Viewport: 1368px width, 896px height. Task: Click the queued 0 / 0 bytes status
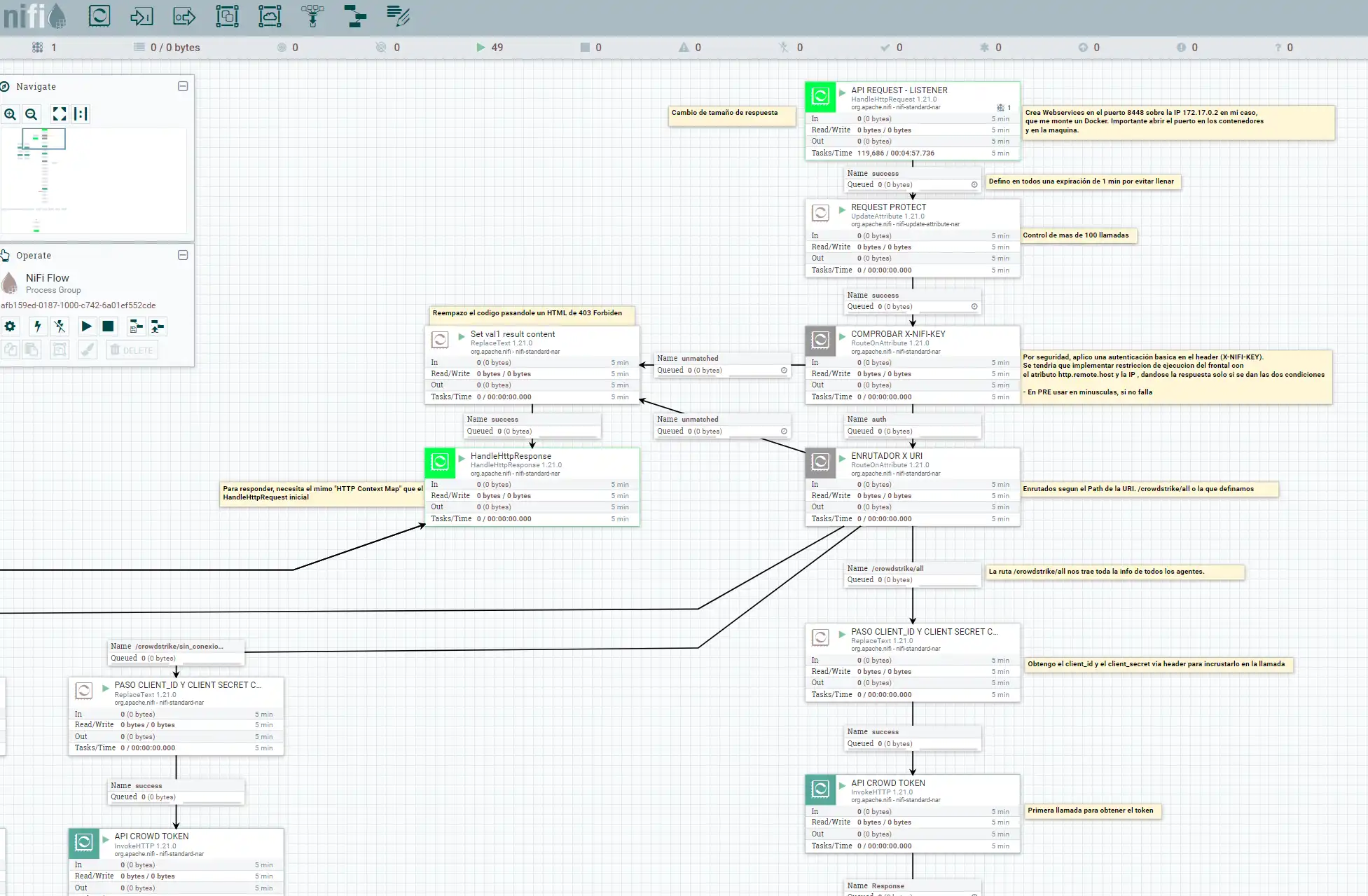point(167,47)
